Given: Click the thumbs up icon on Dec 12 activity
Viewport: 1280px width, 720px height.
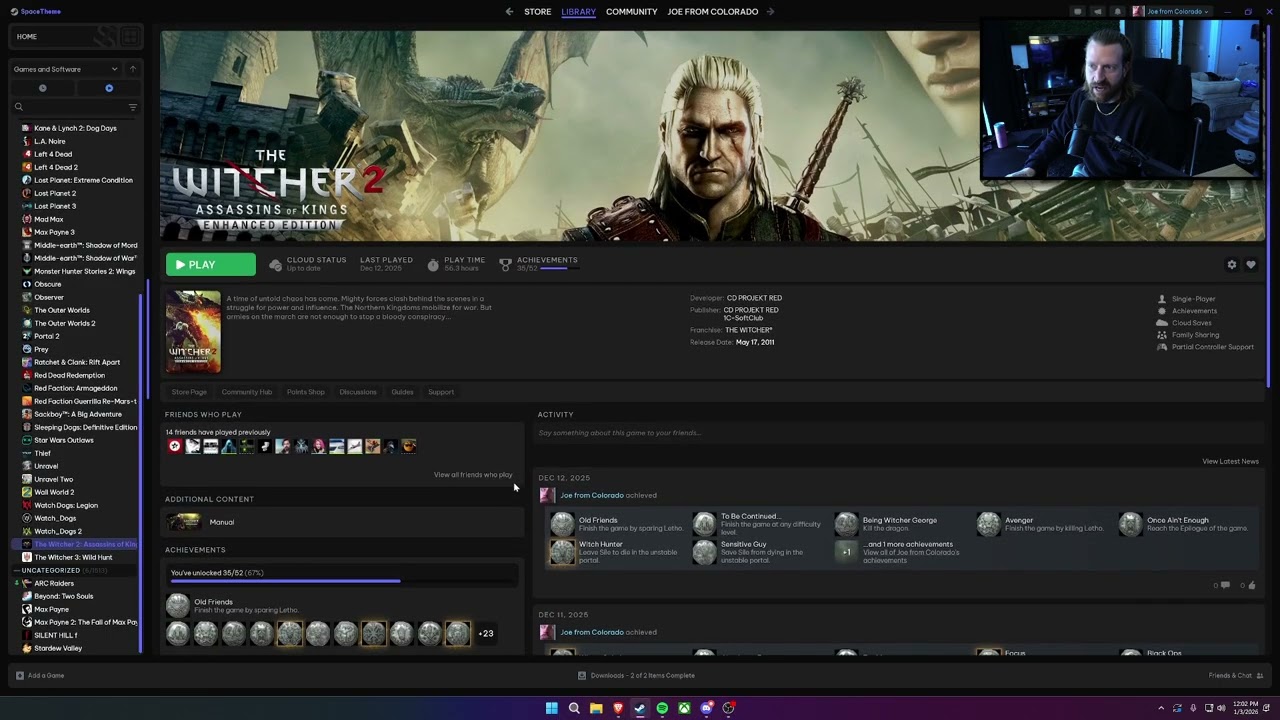Looking at the screenshot, I should coord(1252,585).
